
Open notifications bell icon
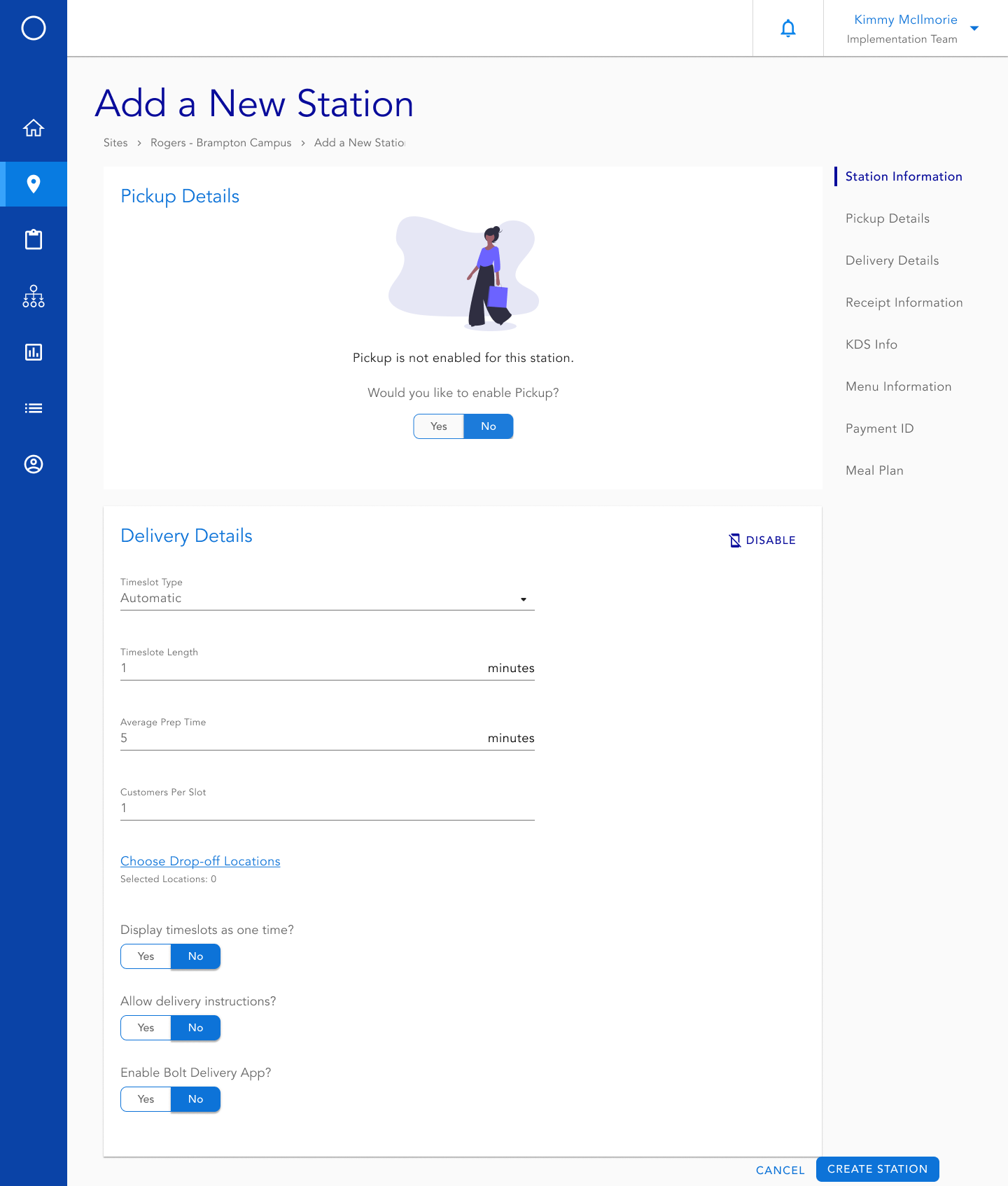pyautogui.click(x=788, y=28)
